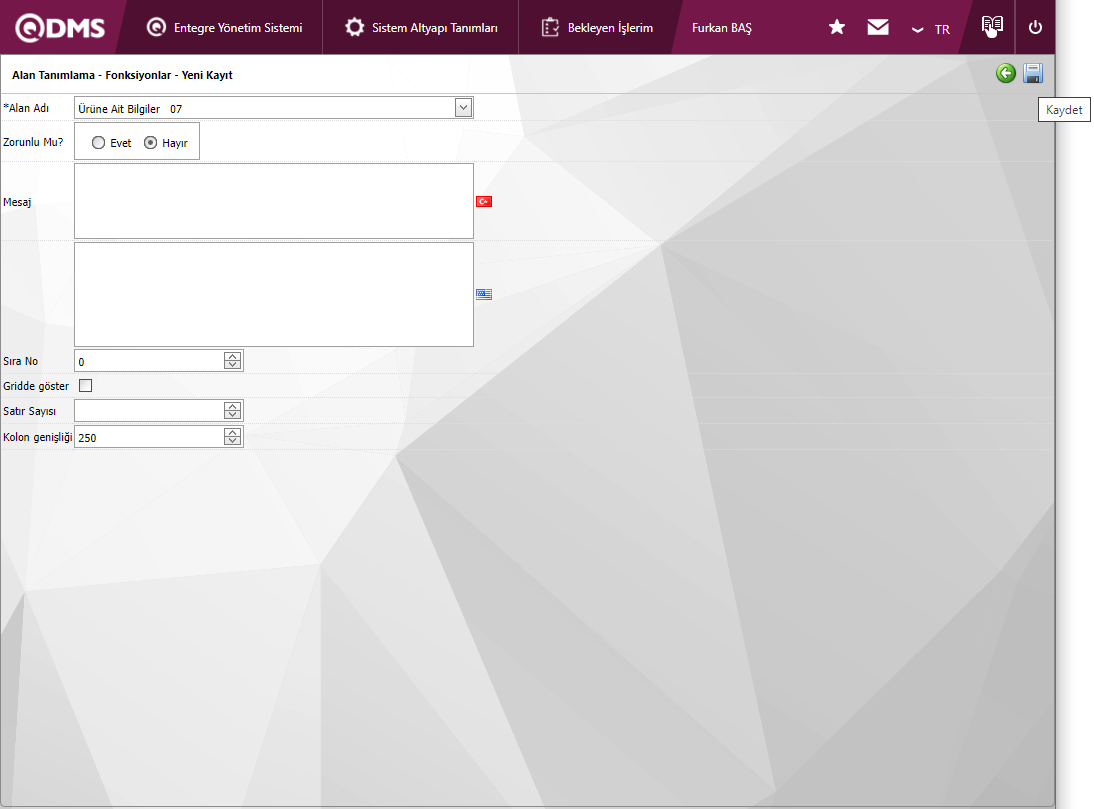Click the Entegre Yönetim Sistemi logo icon
This screenshot has width=1094, height=809.
click(156, 27)
